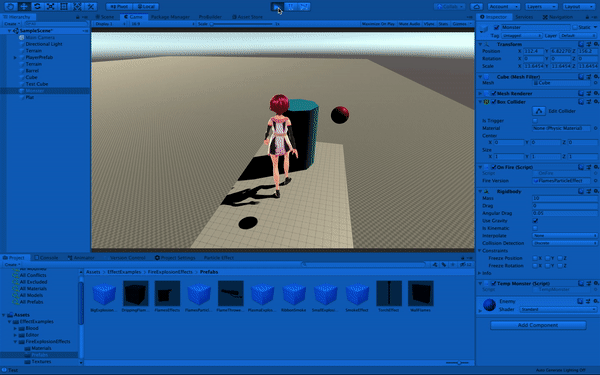Disable the Box Collider component checkbox
The height and width of the screenshot is (375, 600).
click(x=494, y=102)
